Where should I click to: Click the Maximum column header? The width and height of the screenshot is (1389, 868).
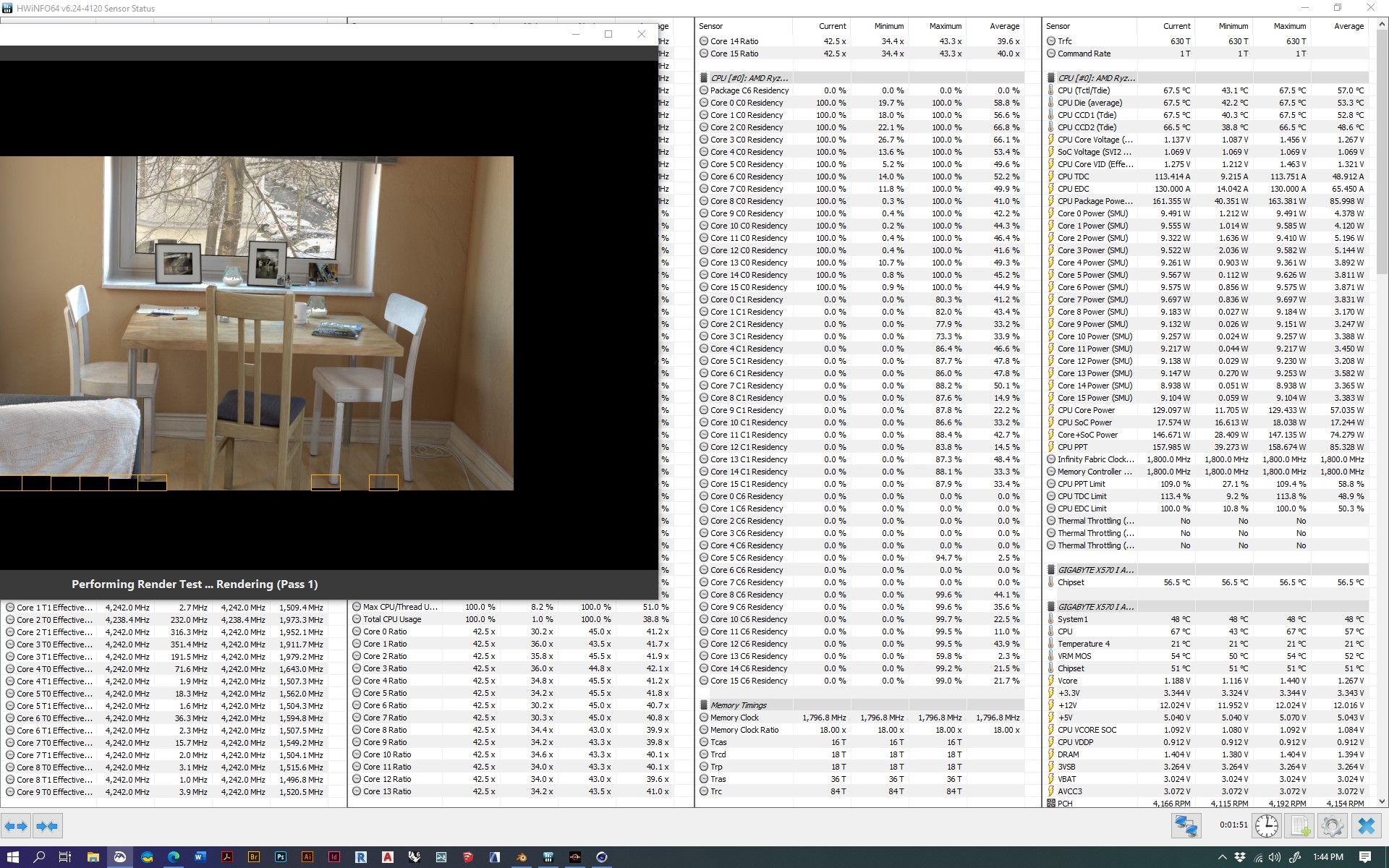[946, 26]
